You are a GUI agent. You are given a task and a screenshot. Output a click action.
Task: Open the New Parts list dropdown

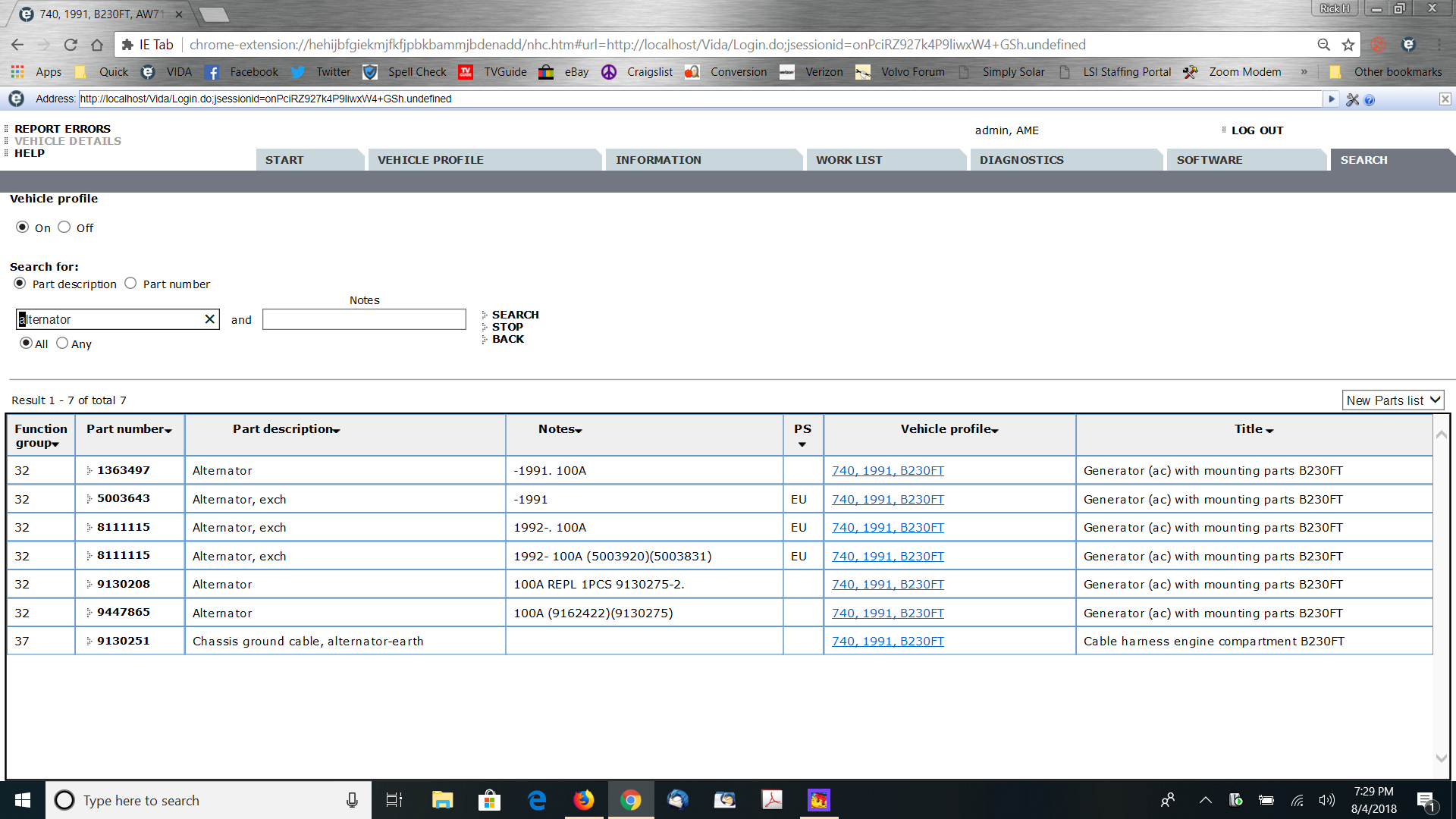click(x=1392, y=400)
